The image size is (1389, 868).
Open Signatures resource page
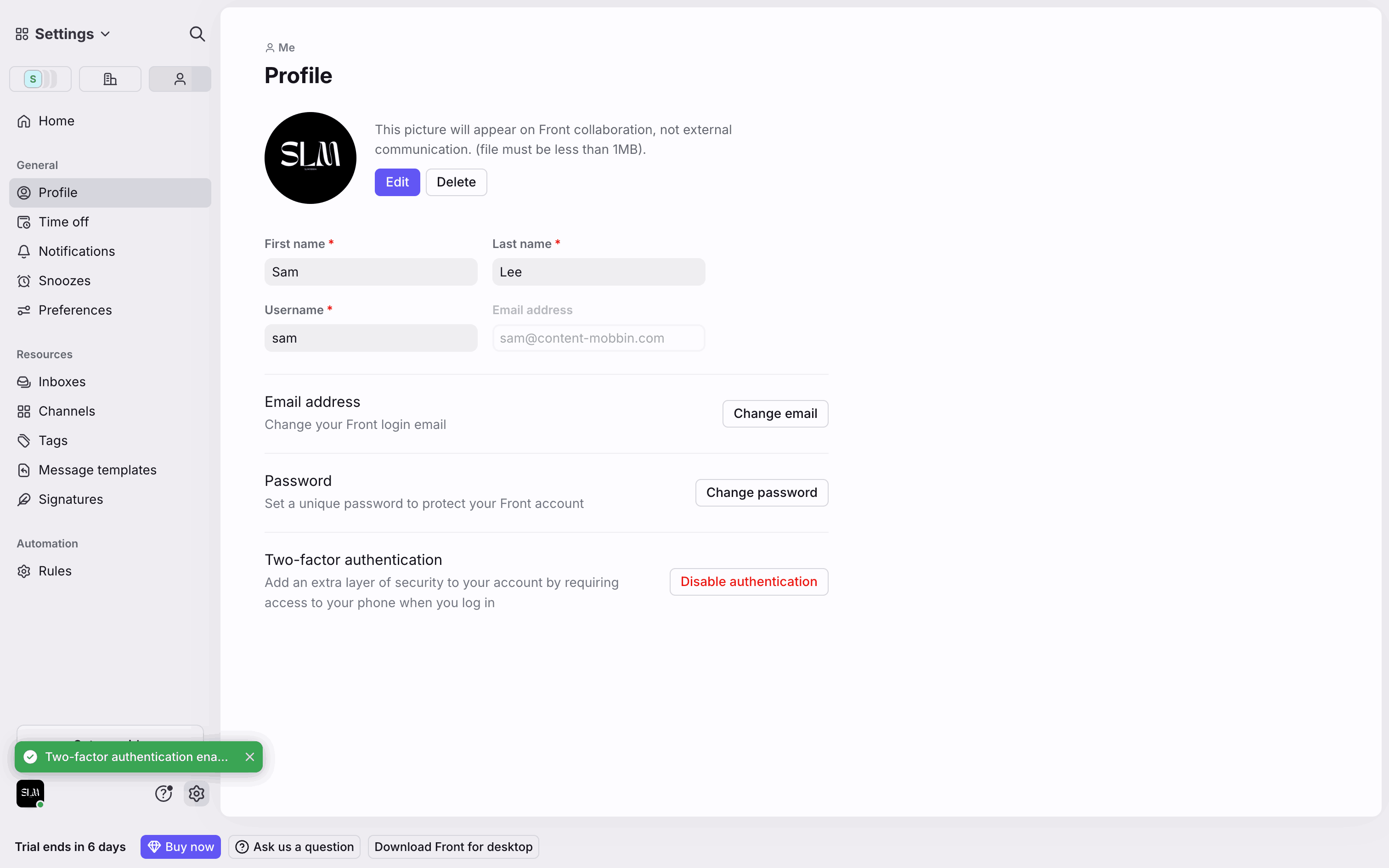pyautogui.click(x=71, y=500)
